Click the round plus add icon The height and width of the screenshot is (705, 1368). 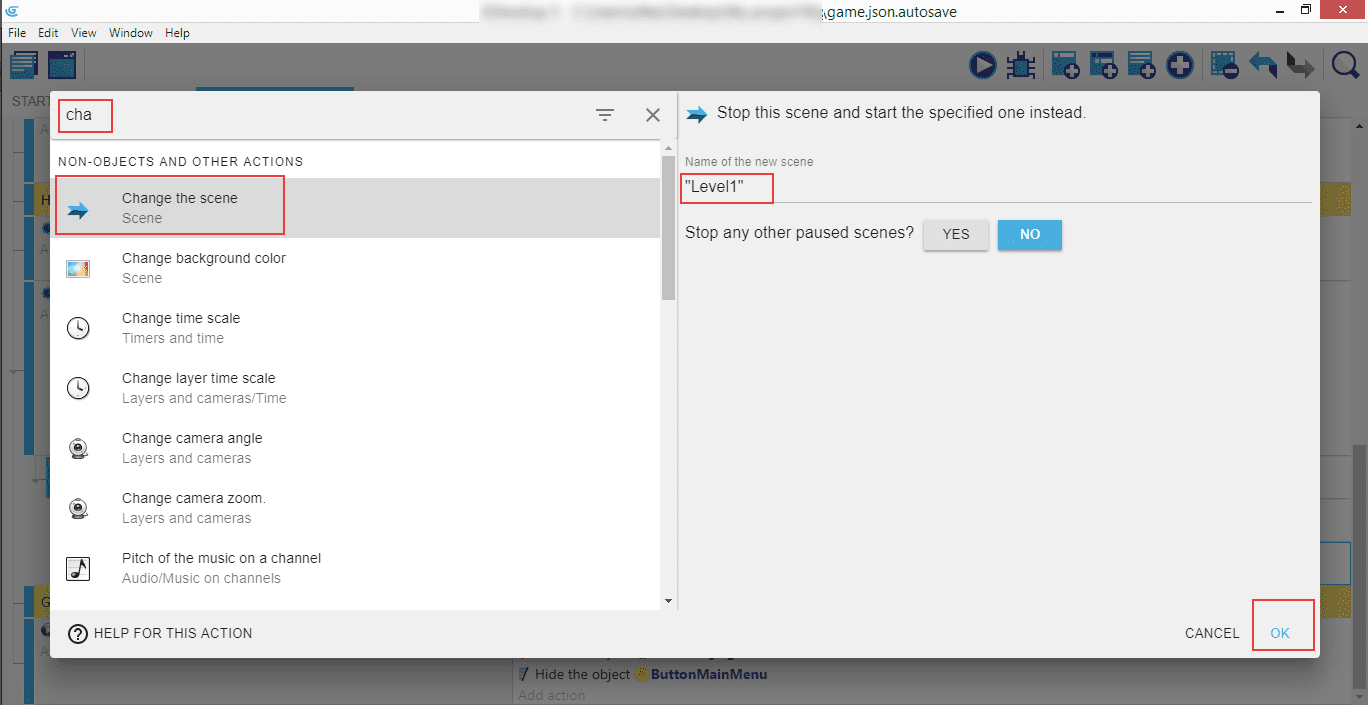(1180, 66)
